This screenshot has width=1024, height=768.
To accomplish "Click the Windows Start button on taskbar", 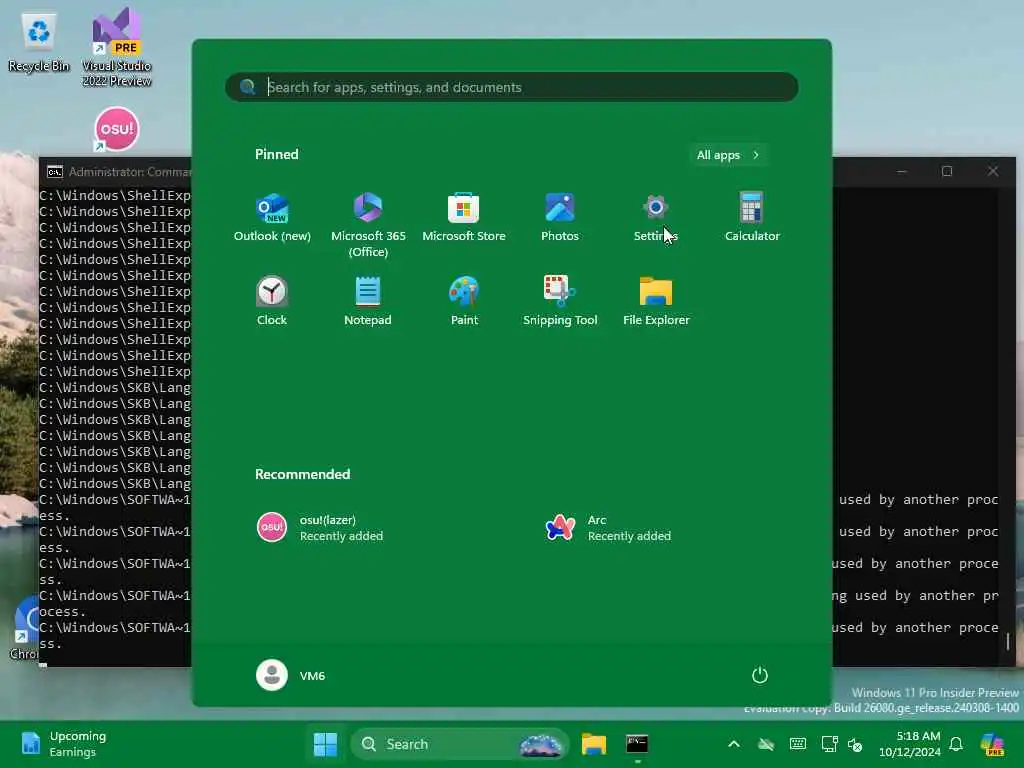I will point(325,744).
